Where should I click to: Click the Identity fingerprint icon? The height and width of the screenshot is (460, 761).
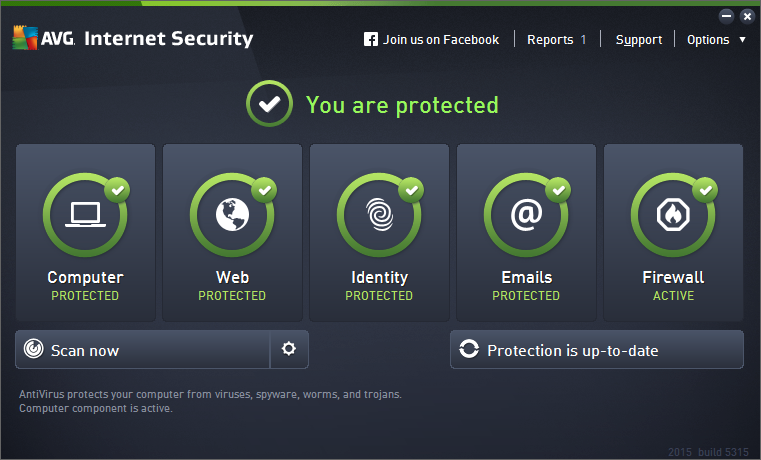coord(379,214)
